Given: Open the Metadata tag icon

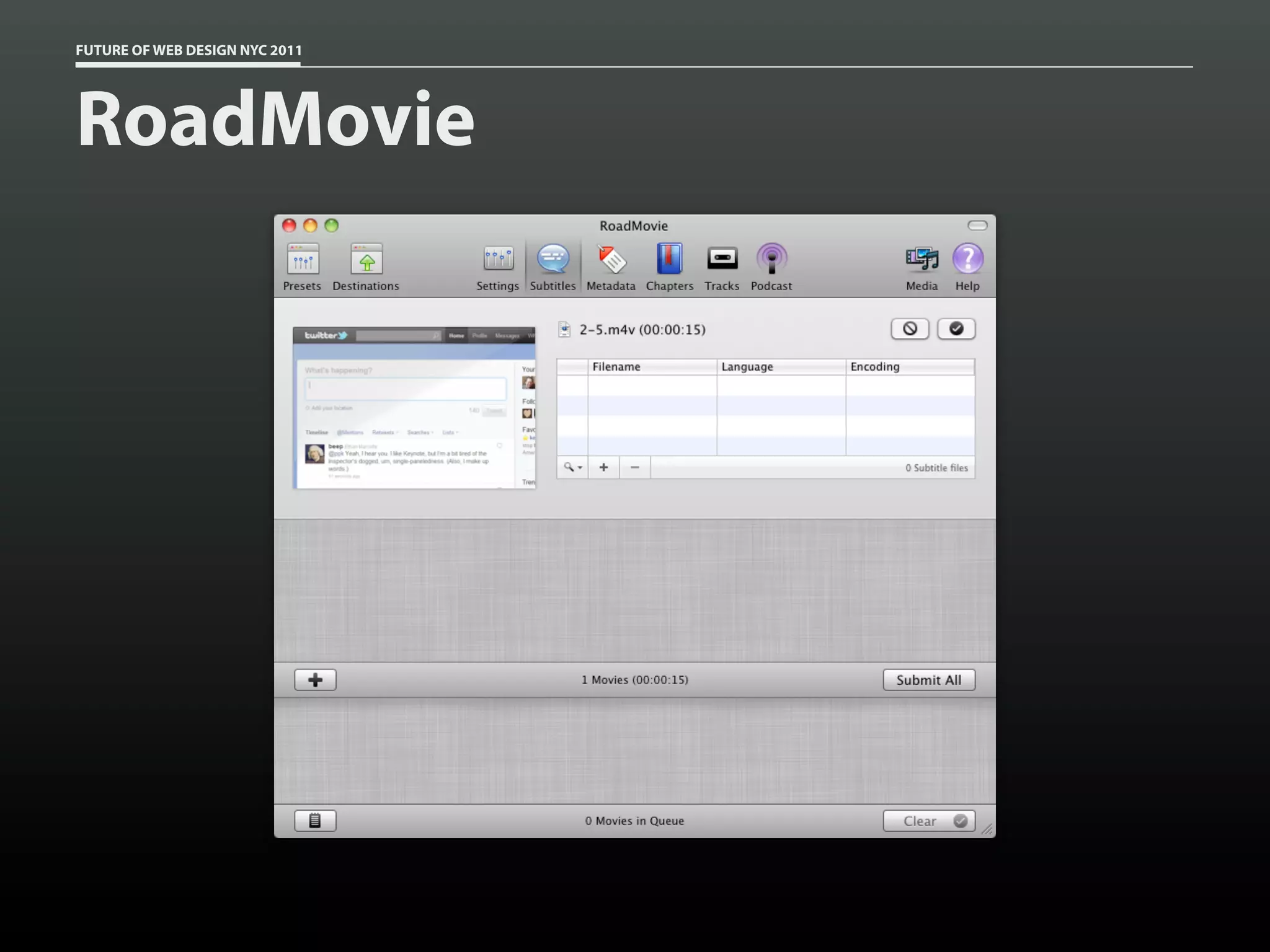Looking at the screenshot, I should point(611,260).
